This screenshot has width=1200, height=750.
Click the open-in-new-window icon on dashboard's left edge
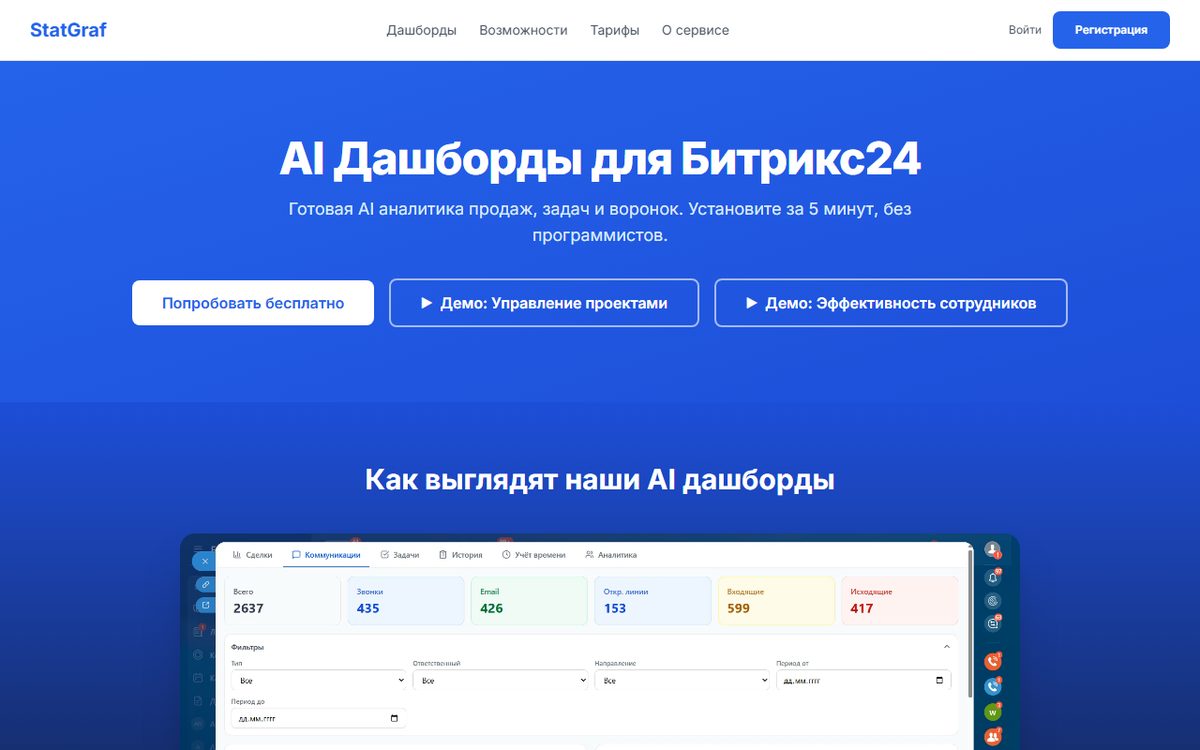(204, 605)
